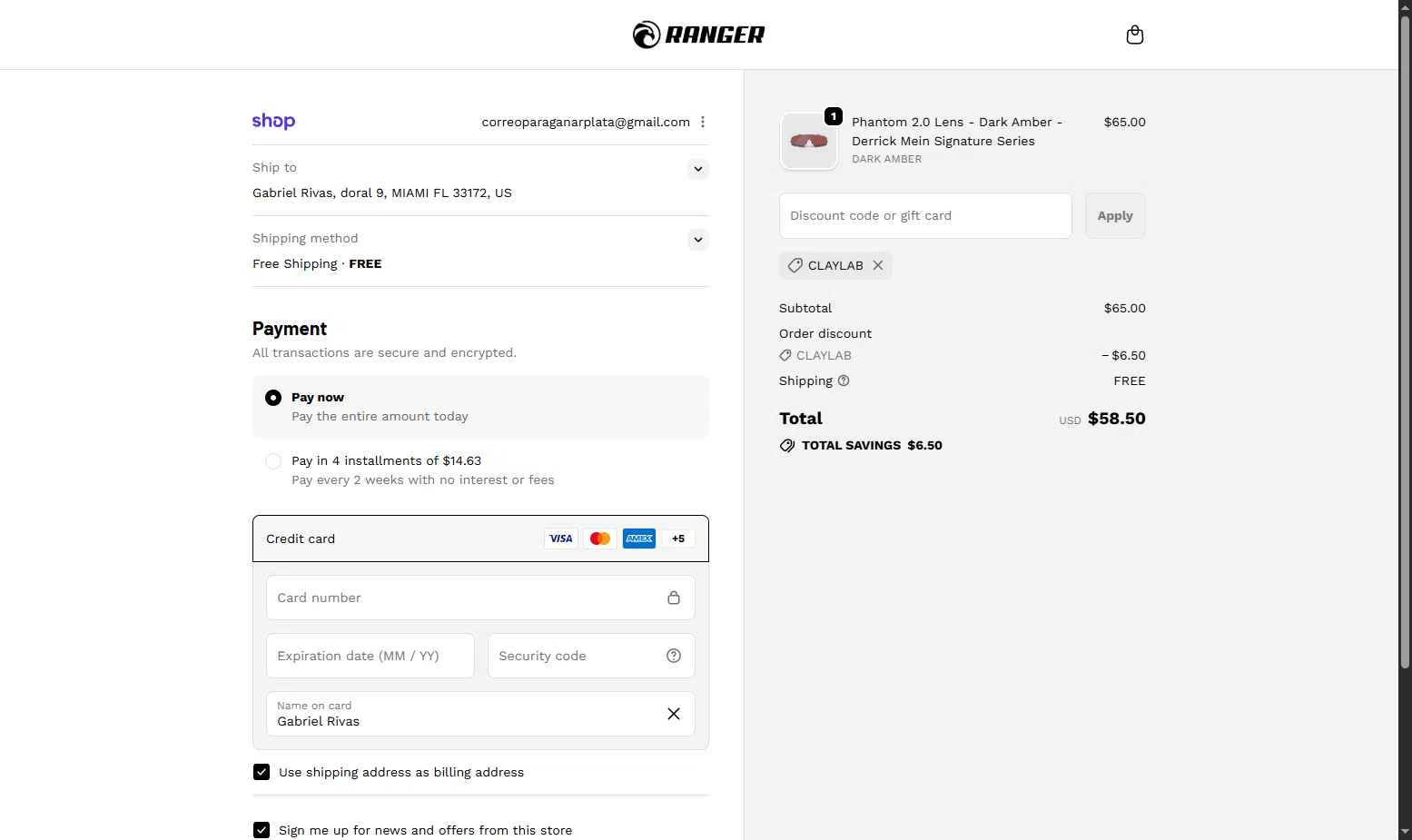The width and height of the screenshot is (1412, 840).
Task: Click the Total Savings tag icon
Action: pyautogui.click(x=787, y=446)
